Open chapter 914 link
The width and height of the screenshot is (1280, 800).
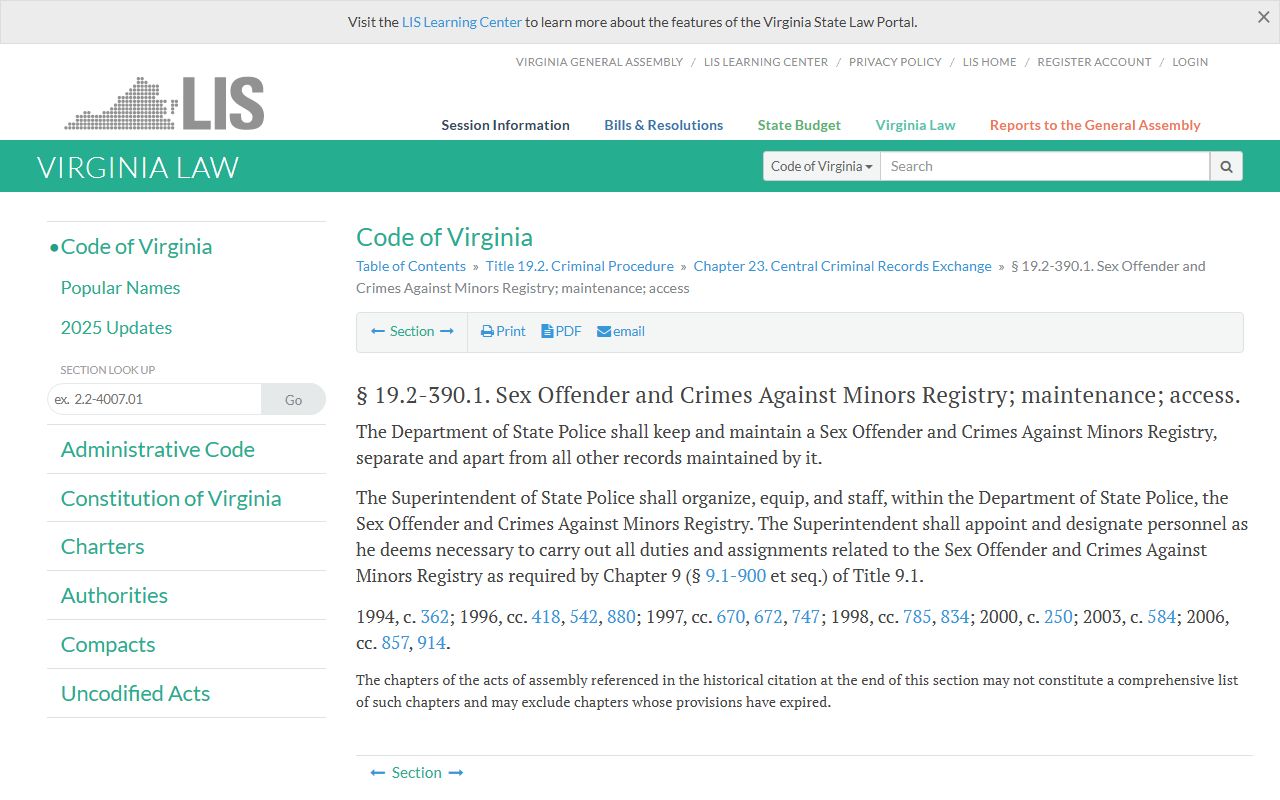point(432,642)
